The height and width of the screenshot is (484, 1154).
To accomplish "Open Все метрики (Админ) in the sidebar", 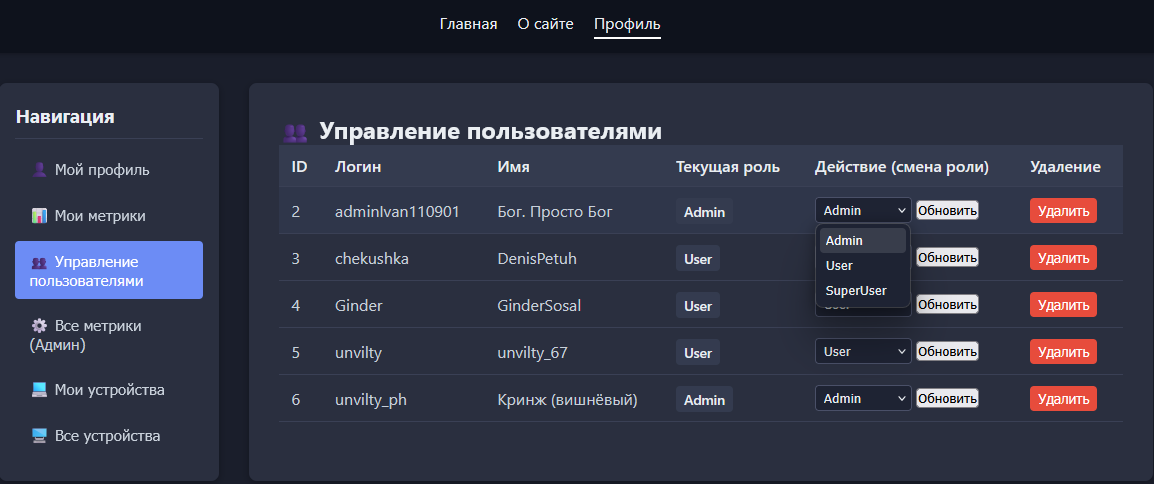I will coord(109,335).
